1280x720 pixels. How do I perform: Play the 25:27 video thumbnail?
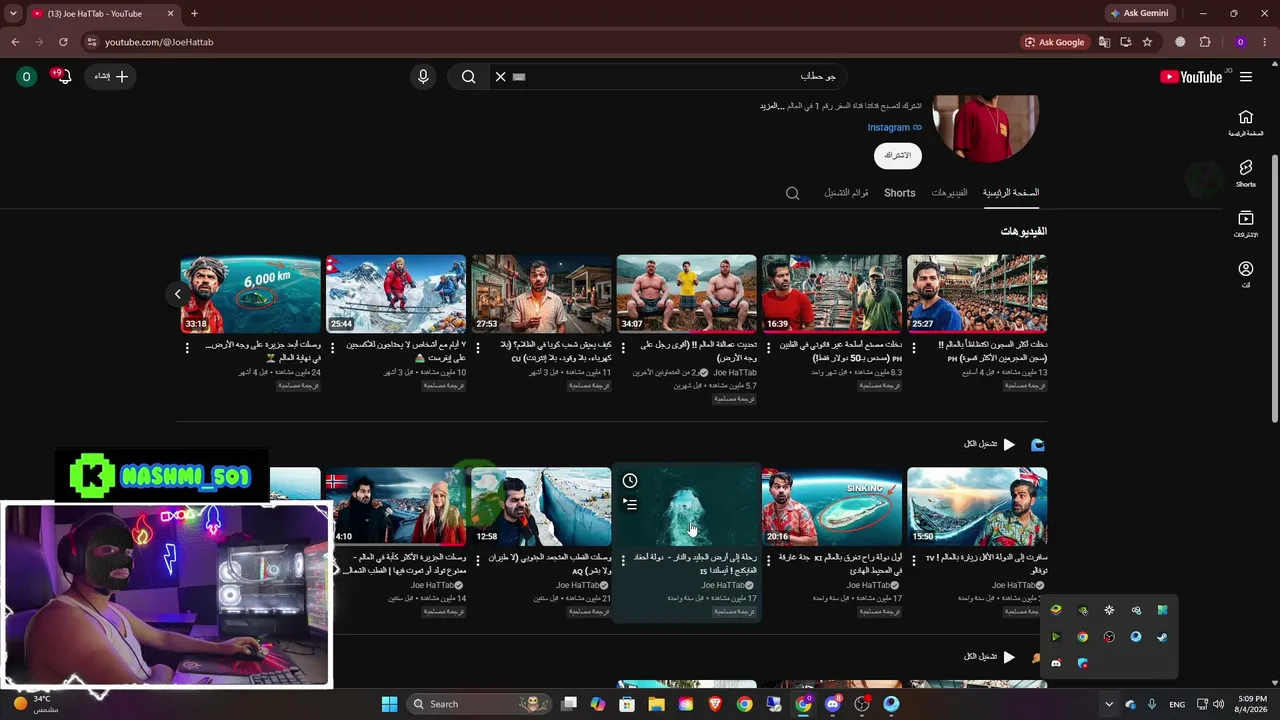[977, 294]
